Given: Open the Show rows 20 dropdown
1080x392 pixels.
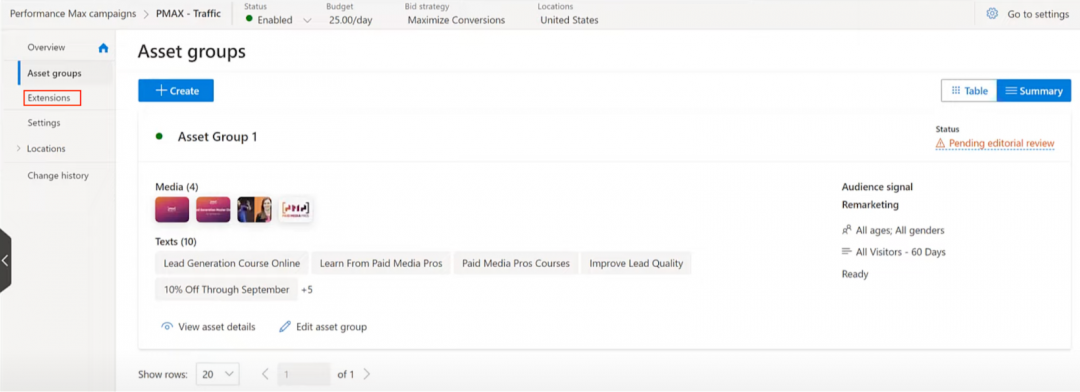Looking at the screenshot, I should (218, 374).
